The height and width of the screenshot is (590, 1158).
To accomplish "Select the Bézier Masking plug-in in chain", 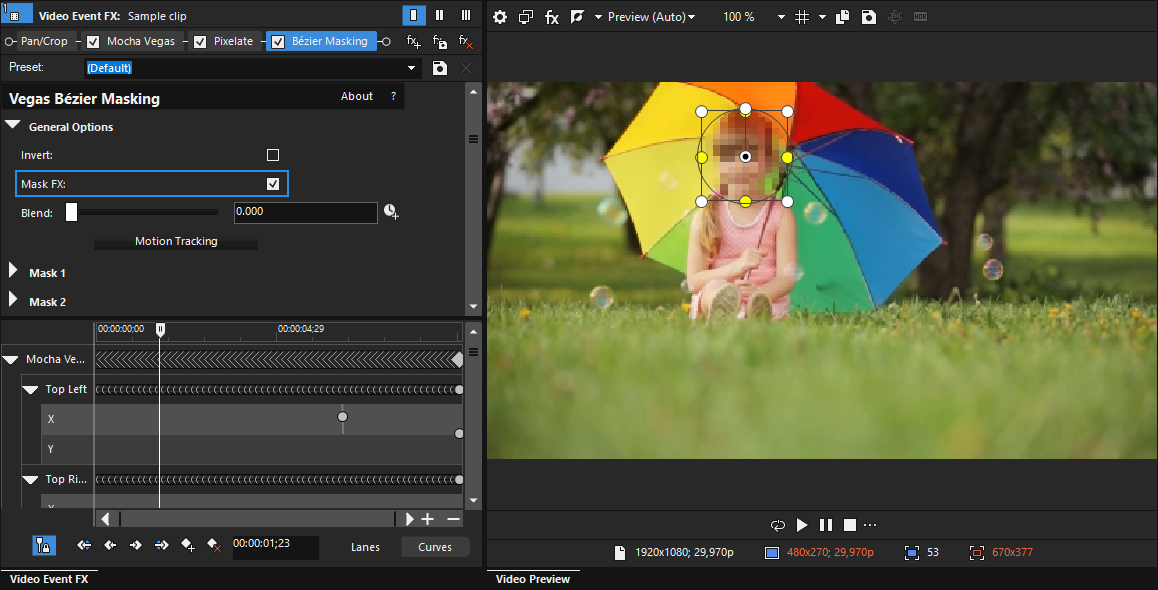I will (329, 41).
